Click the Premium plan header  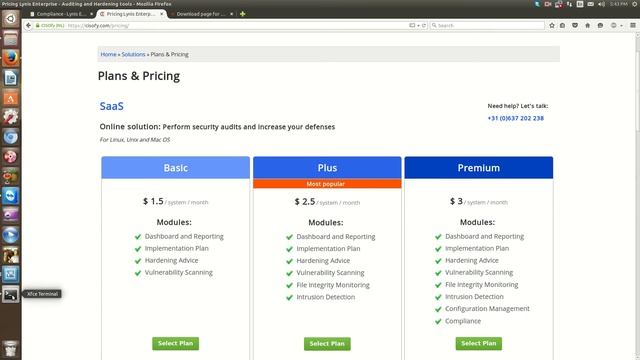point(479,168)
